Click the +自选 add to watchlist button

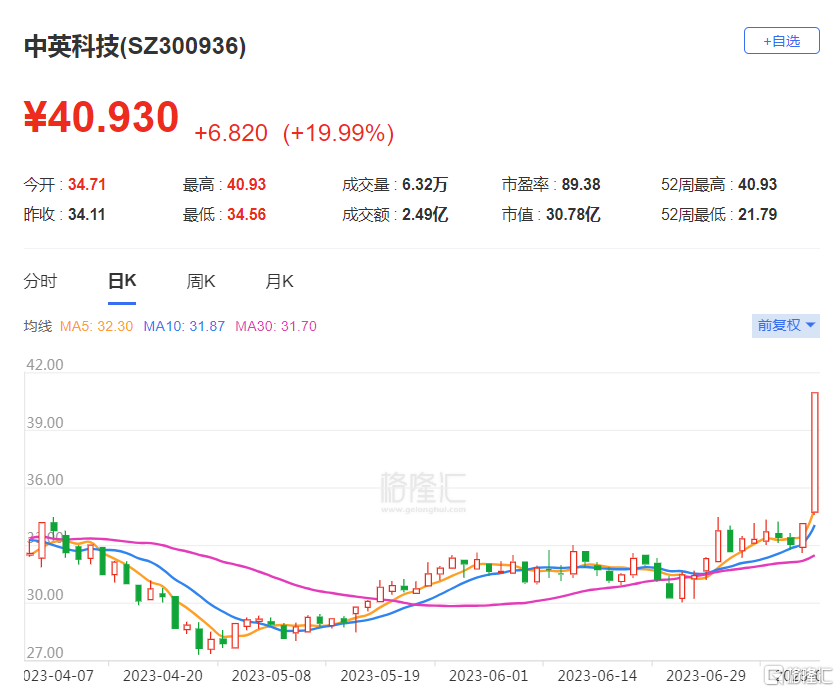[x=781, y=41]
